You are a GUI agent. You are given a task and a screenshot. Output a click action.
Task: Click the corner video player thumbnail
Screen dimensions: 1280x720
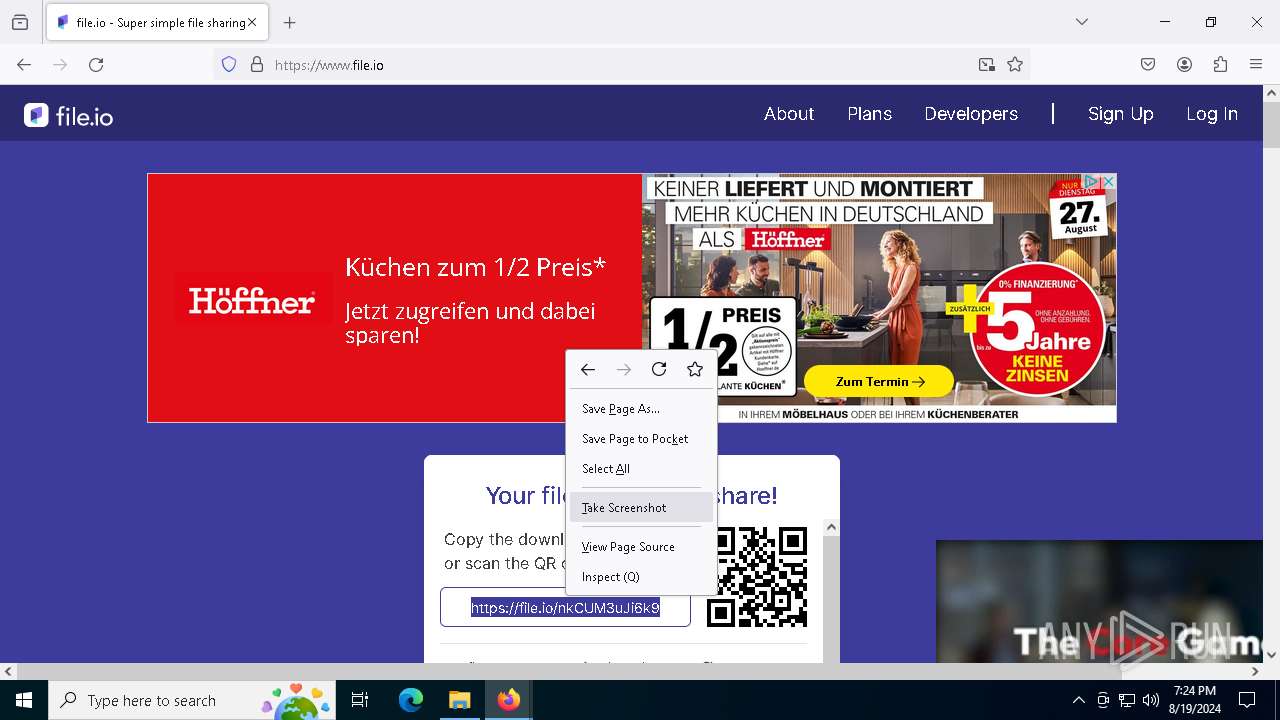tap(1099, 601)
